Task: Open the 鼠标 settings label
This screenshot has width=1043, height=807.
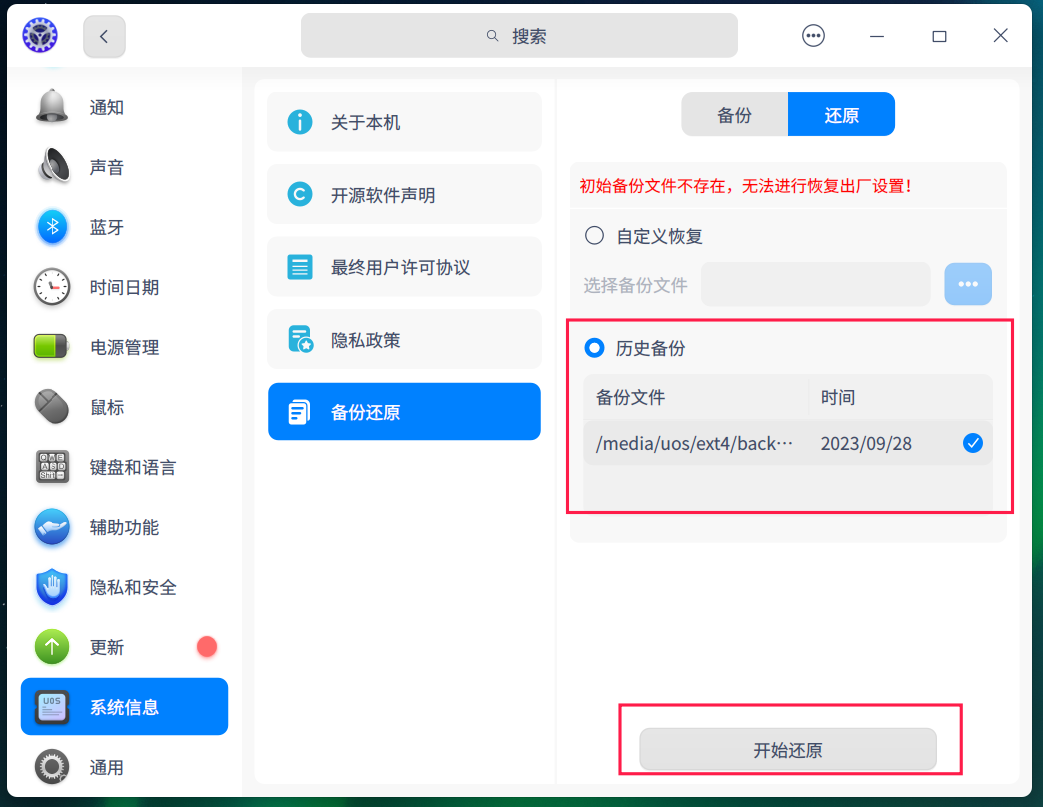Action: point(107,406)
